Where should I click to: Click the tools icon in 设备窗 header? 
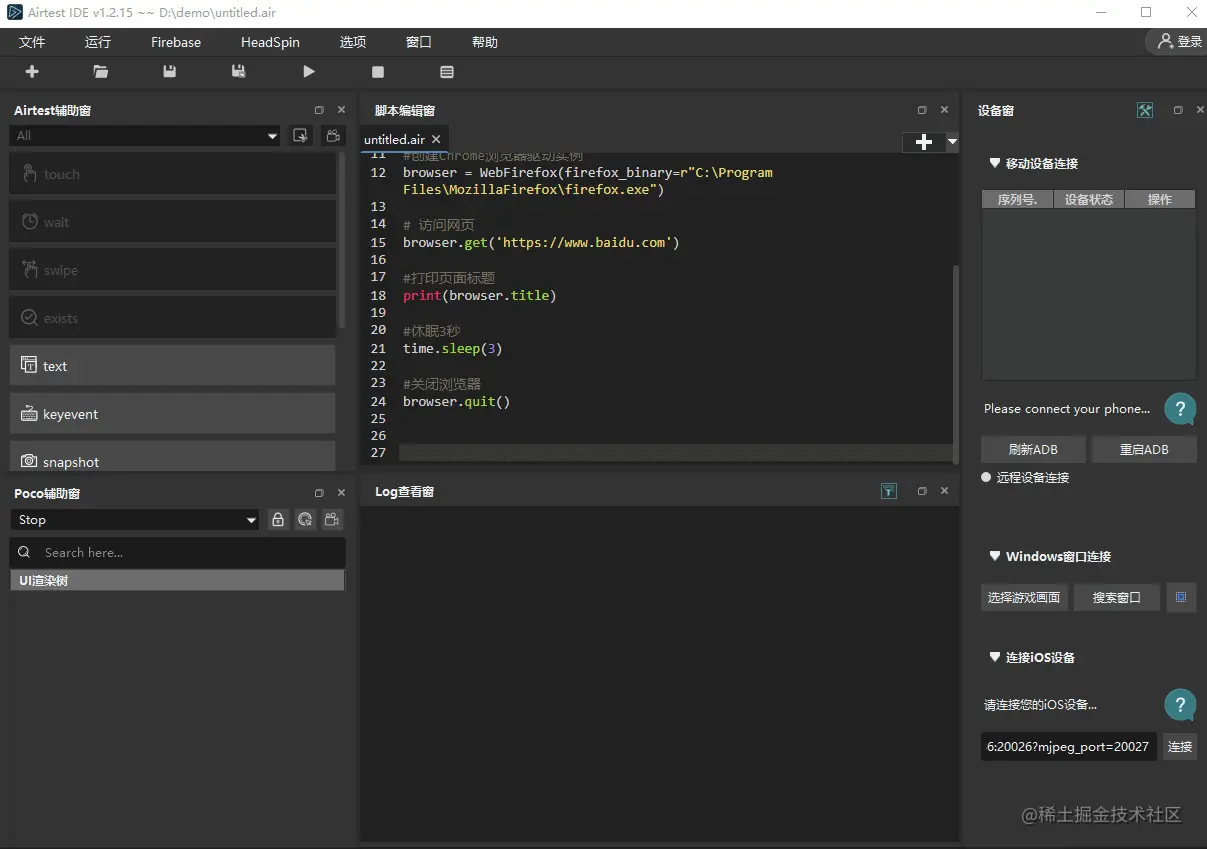click(x=1145, y=110)
